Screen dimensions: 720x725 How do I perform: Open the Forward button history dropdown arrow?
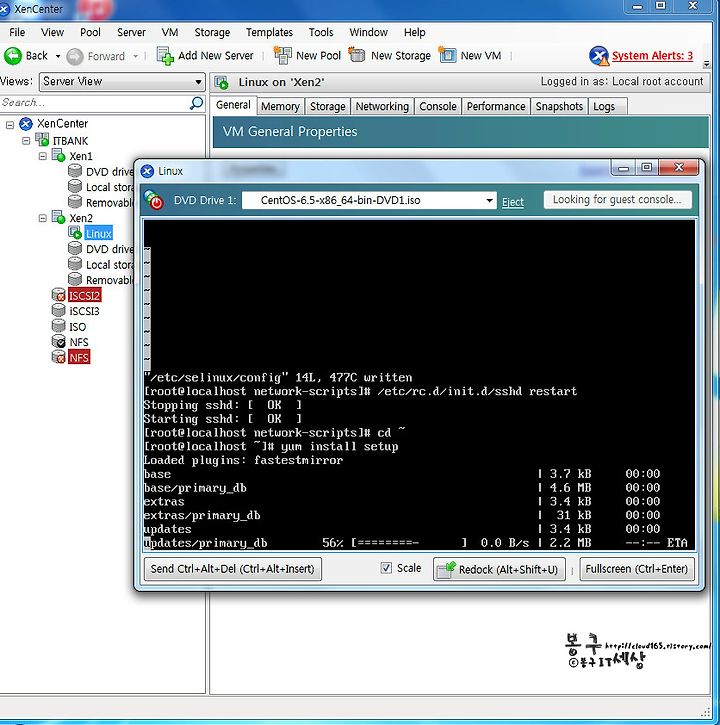coord(135,56)
